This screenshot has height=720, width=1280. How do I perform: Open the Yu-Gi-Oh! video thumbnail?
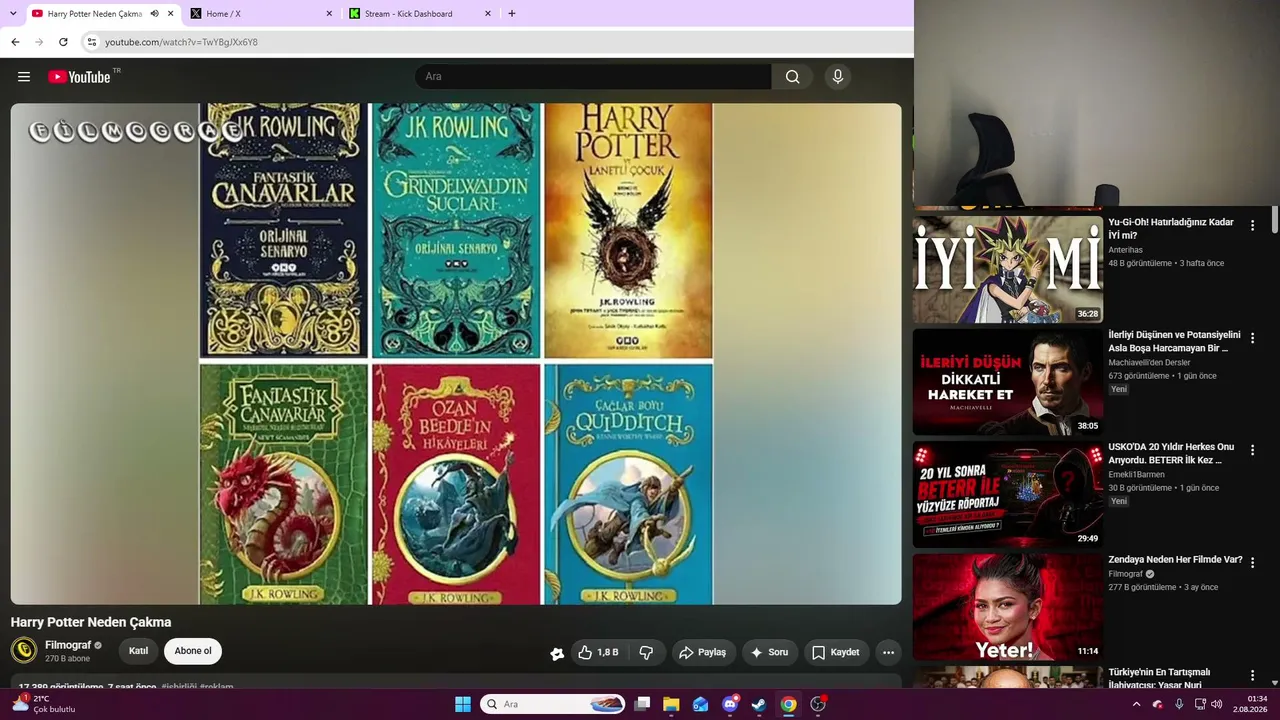1008,269
